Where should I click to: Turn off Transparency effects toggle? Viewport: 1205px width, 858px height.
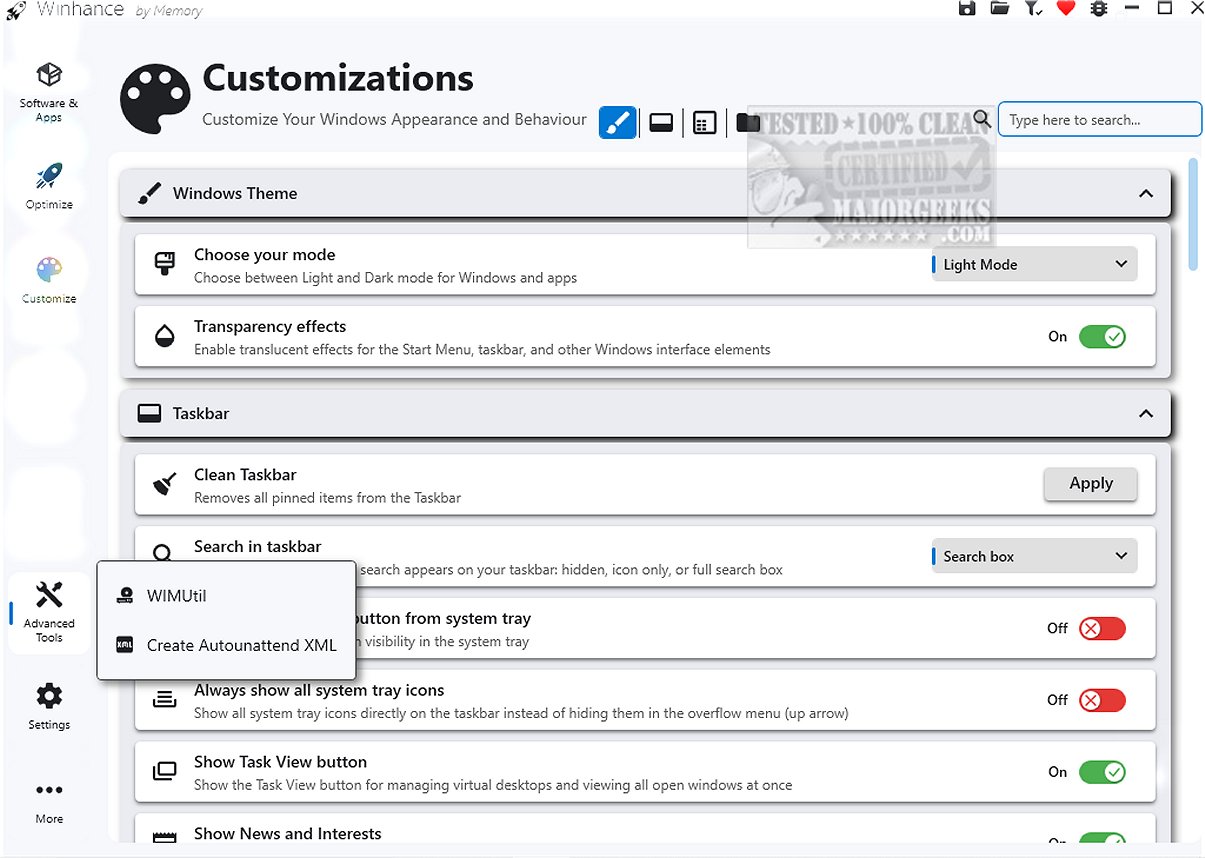[x=1102, y=337]
